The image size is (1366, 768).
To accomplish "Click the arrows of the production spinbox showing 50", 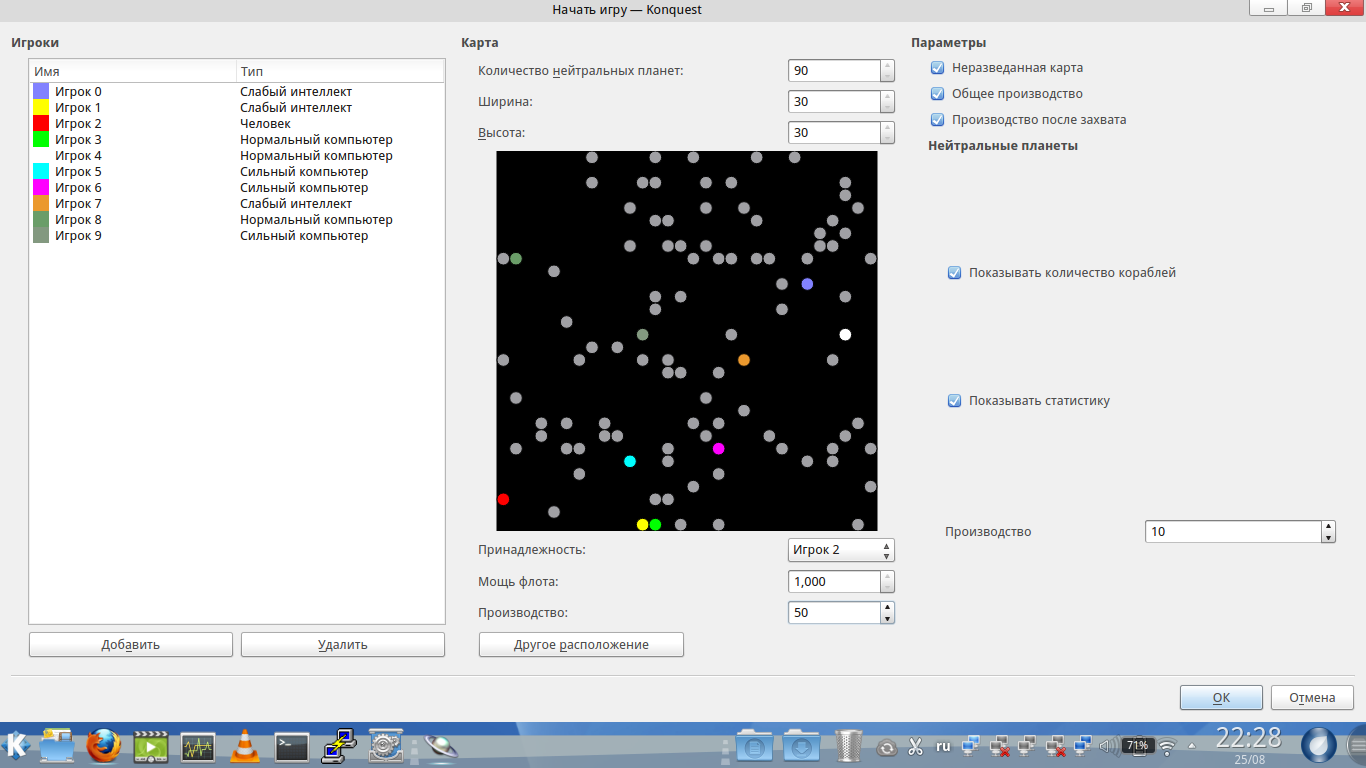I will tap(887, 612).
